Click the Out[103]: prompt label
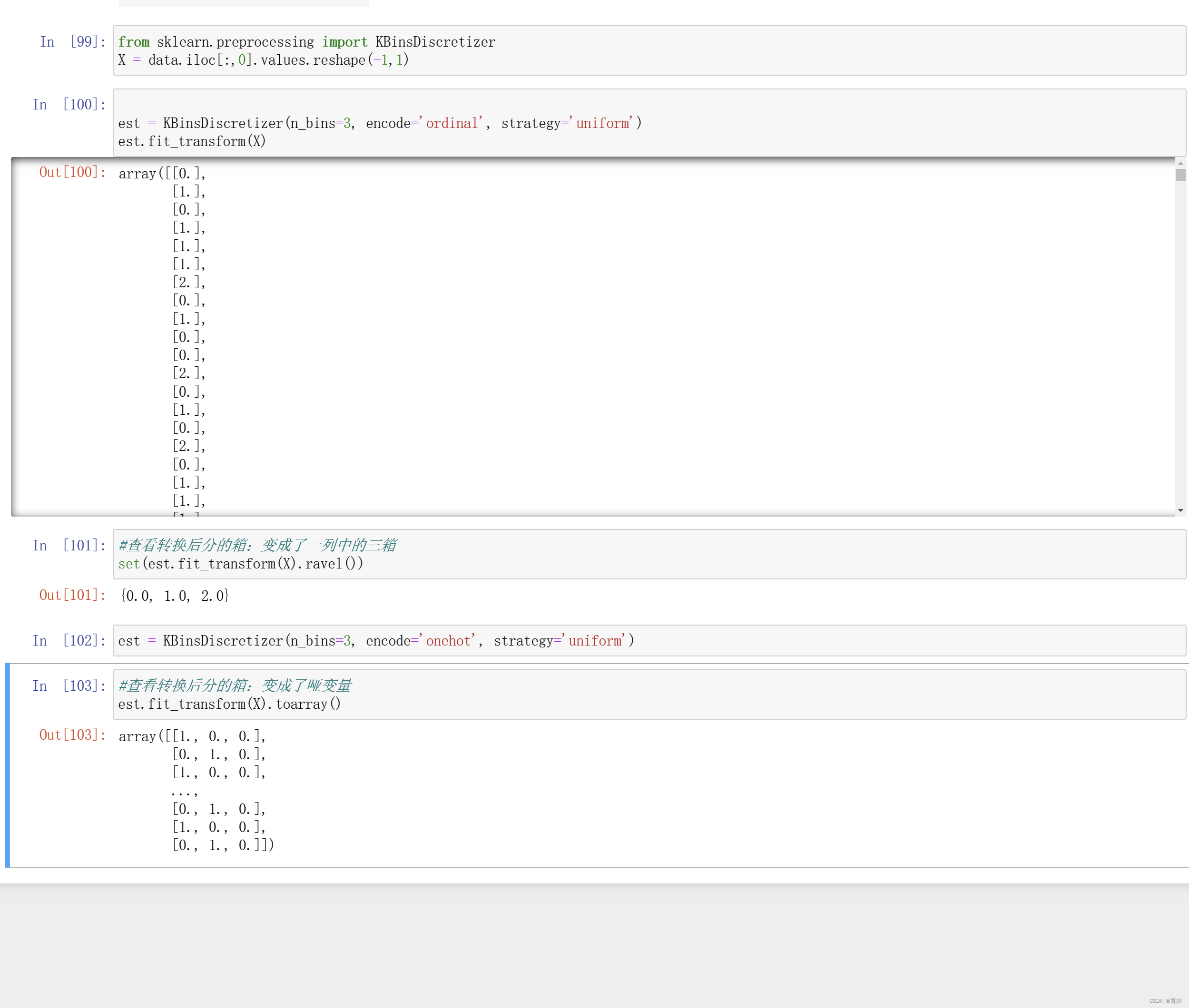Screen dimensions: 1189x1008 (x=73, y=735)
